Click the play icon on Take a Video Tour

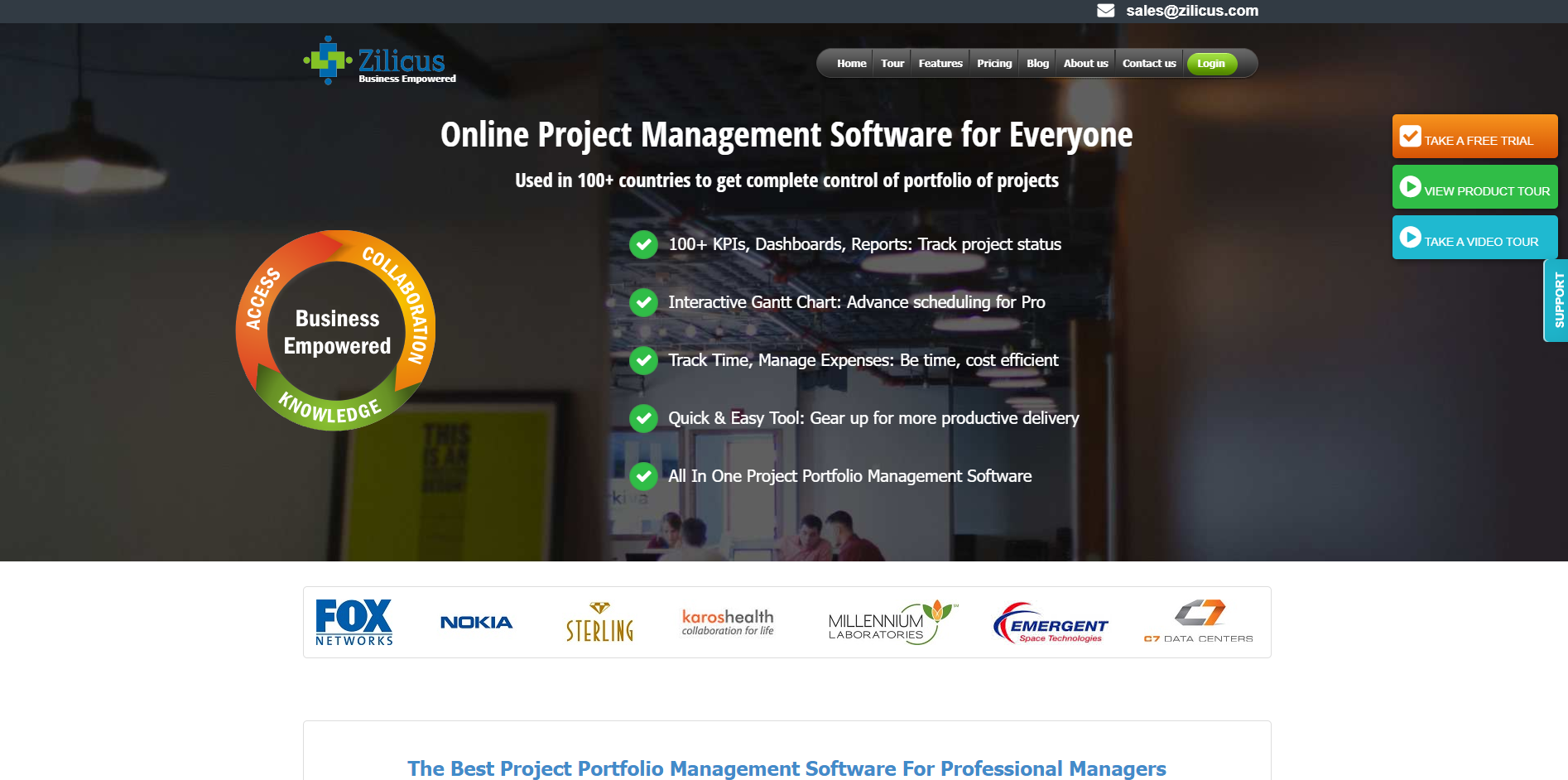coord(1410,238)
